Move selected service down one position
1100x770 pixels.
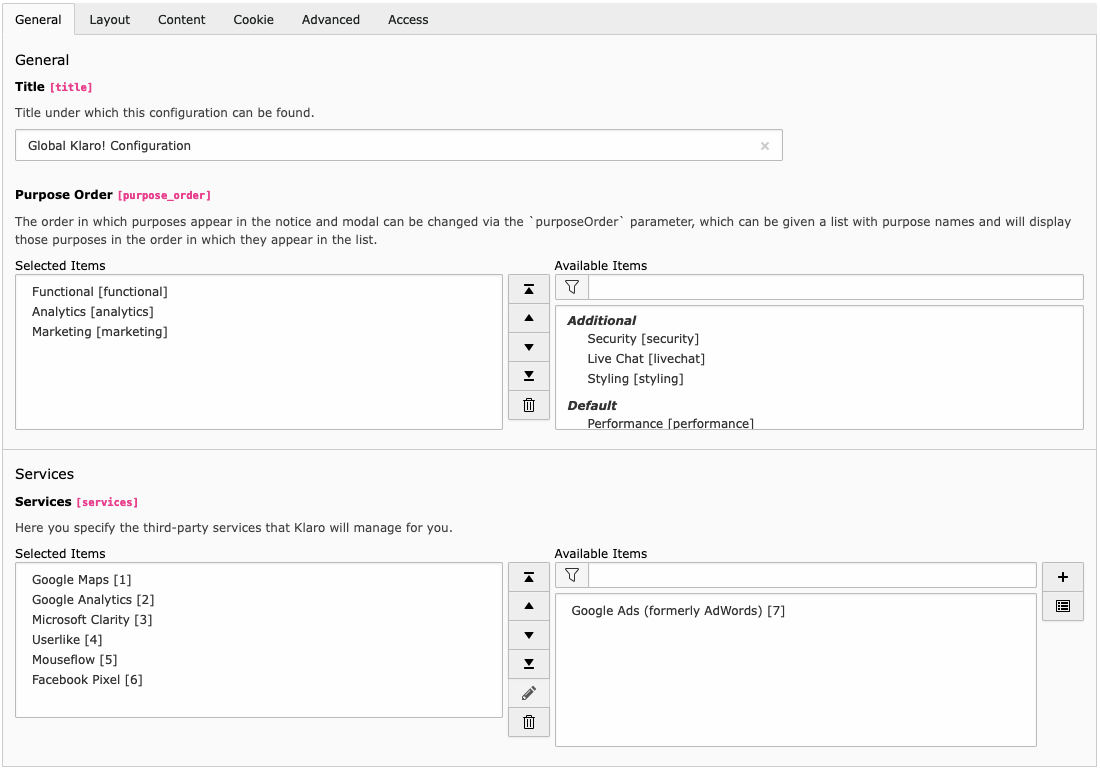529,635
